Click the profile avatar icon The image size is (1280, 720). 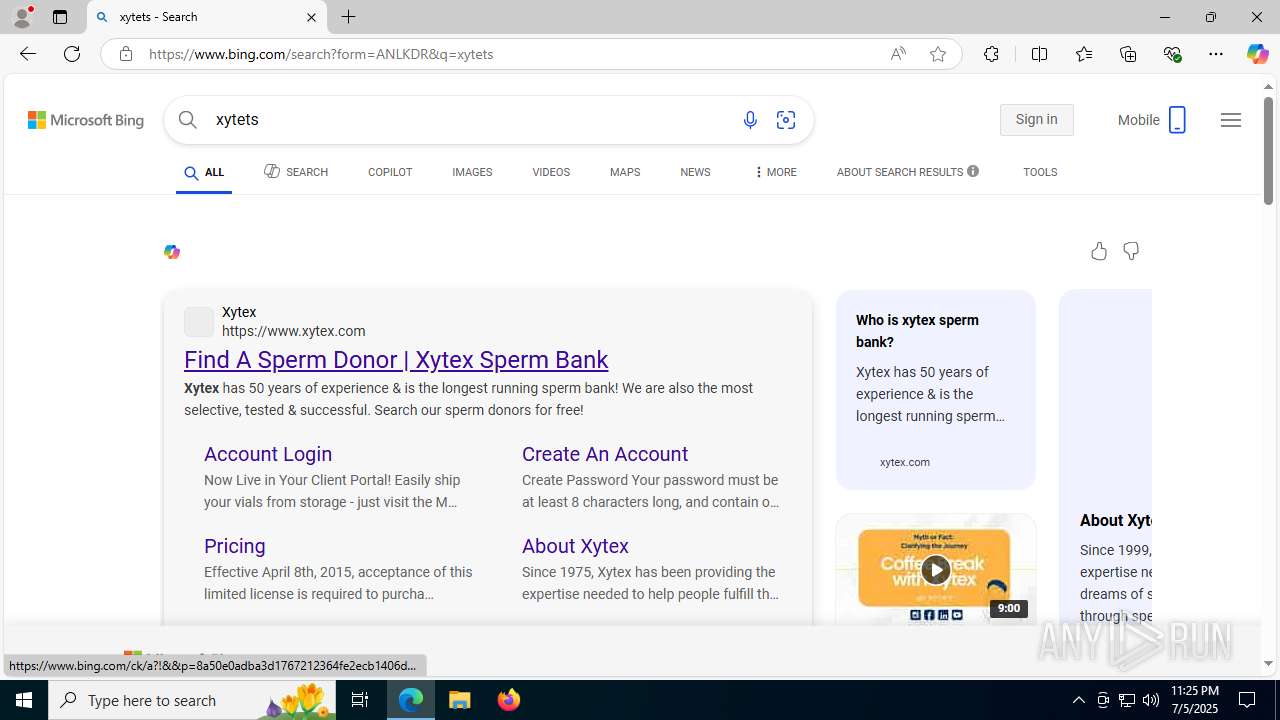(22, 17)
